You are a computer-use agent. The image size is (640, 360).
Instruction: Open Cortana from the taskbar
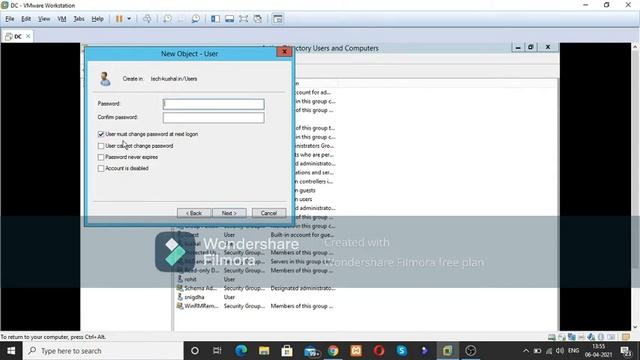pos(195,351)
